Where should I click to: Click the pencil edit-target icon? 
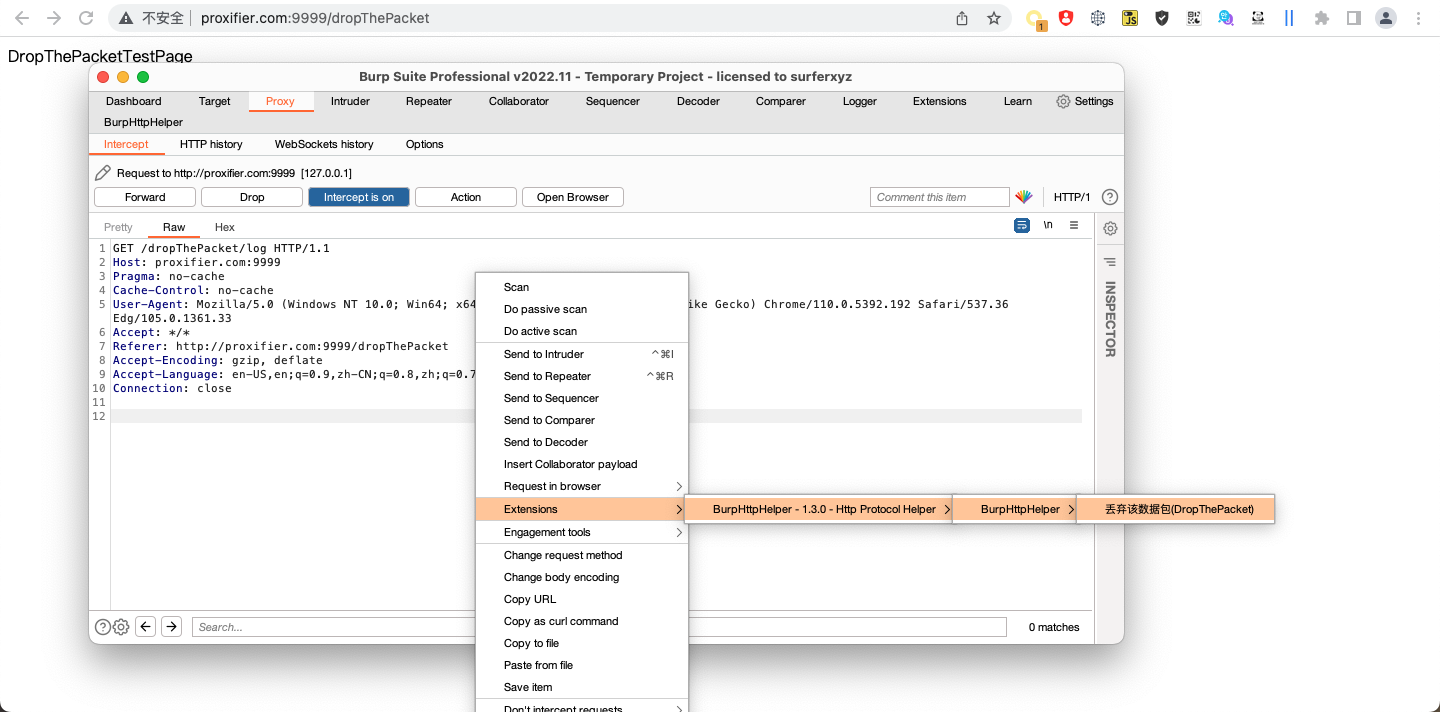click(103, 173)
